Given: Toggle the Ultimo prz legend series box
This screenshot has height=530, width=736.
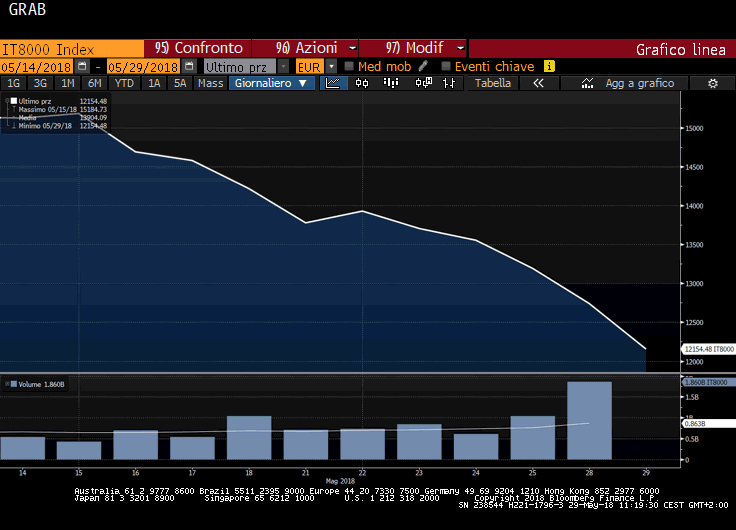Looking at the screenshot, I should pyautogui.click(x=13, y=101).
